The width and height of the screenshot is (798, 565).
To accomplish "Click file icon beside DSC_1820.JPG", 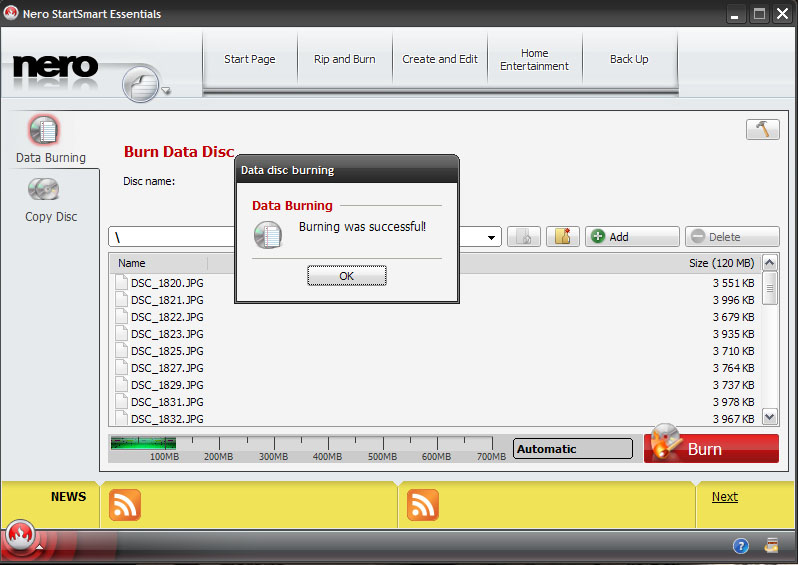I will pos(121,282).
